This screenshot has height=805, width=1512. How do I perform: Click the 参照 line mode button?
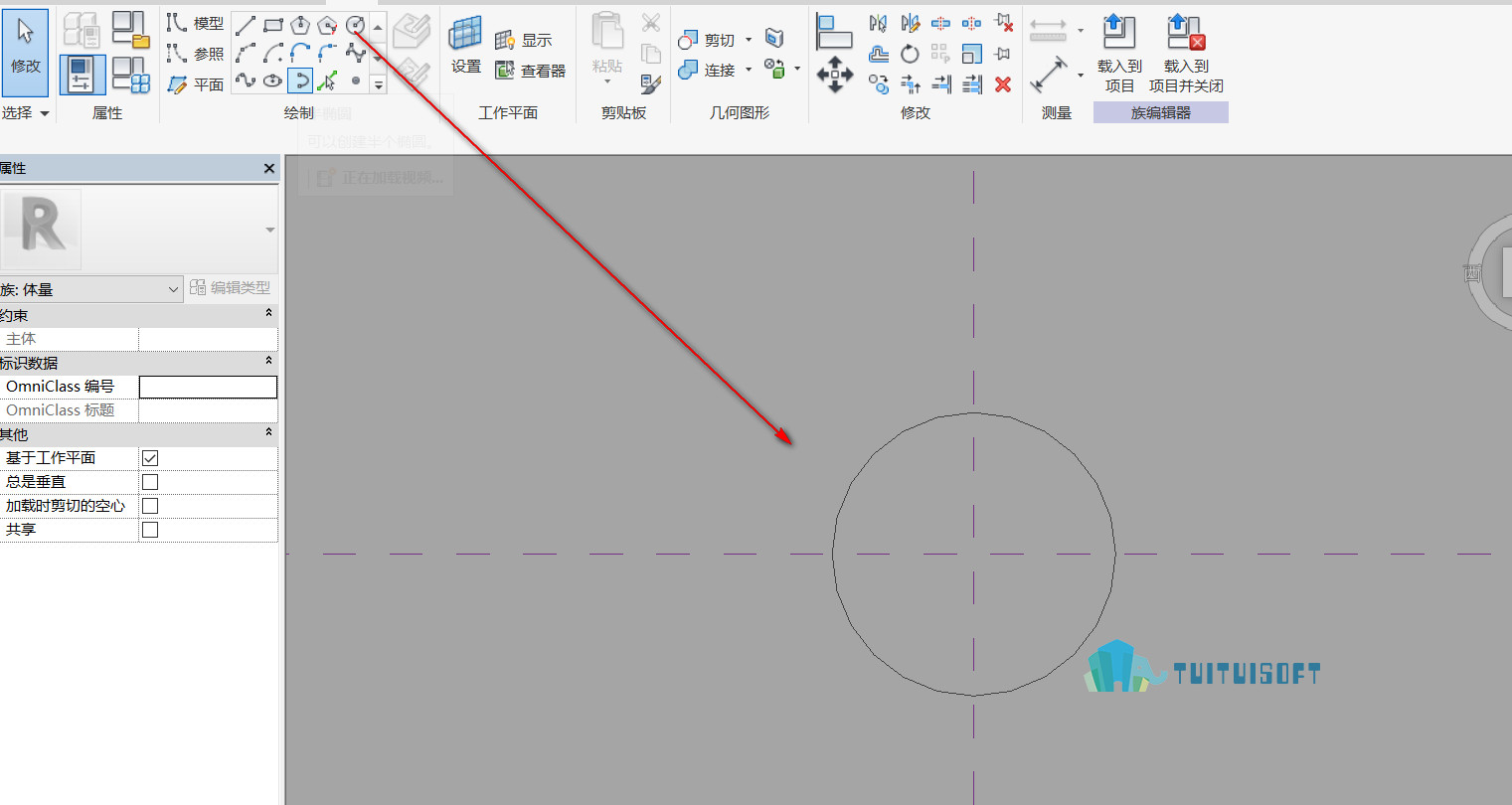(196, 54)
